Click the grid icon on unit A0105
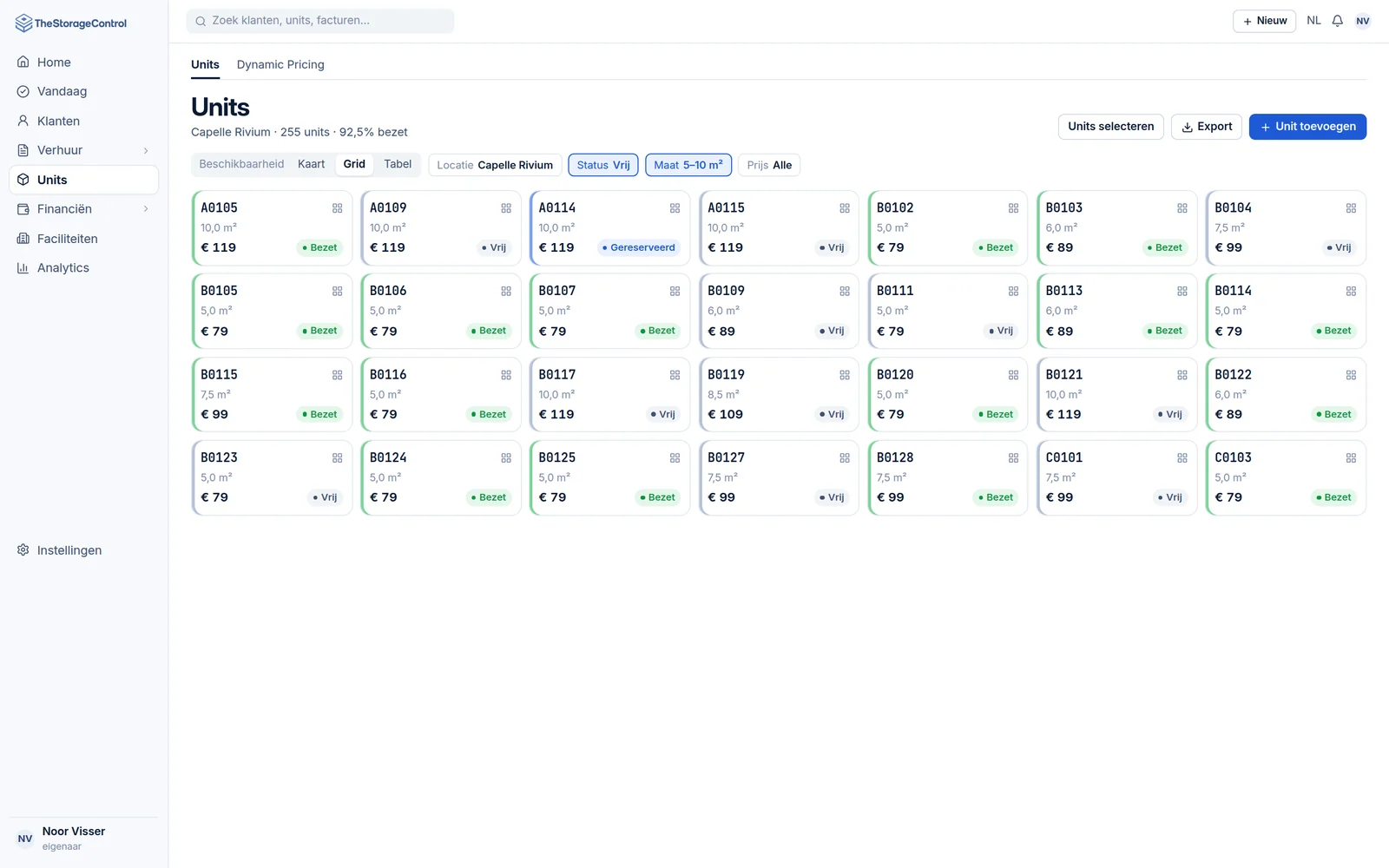The image size is (1389, 868). [x=337, y=208]
